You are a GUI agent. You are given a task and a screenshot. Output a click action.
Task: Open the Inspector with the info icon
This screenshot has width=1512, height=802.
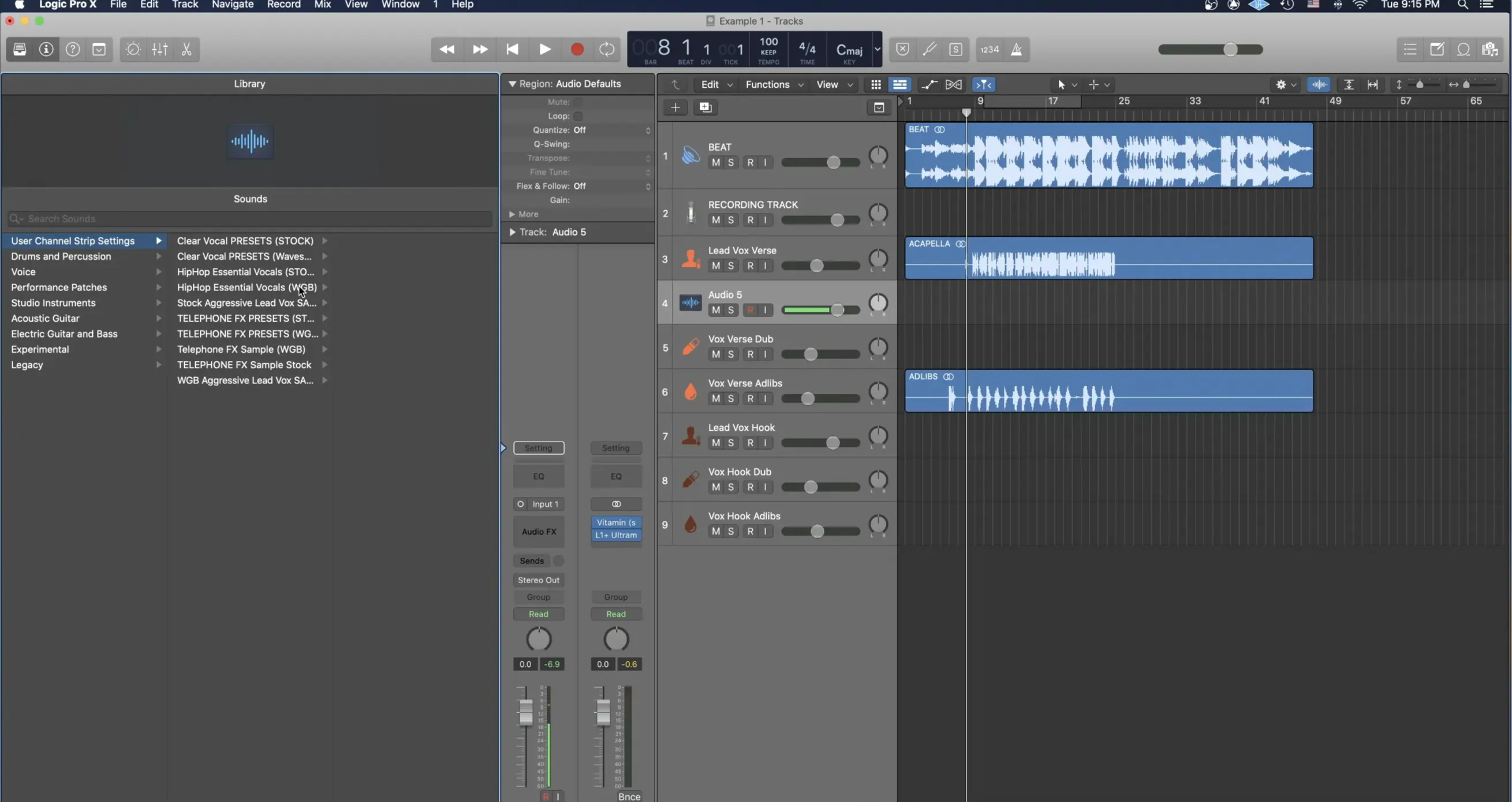point(46,49)
